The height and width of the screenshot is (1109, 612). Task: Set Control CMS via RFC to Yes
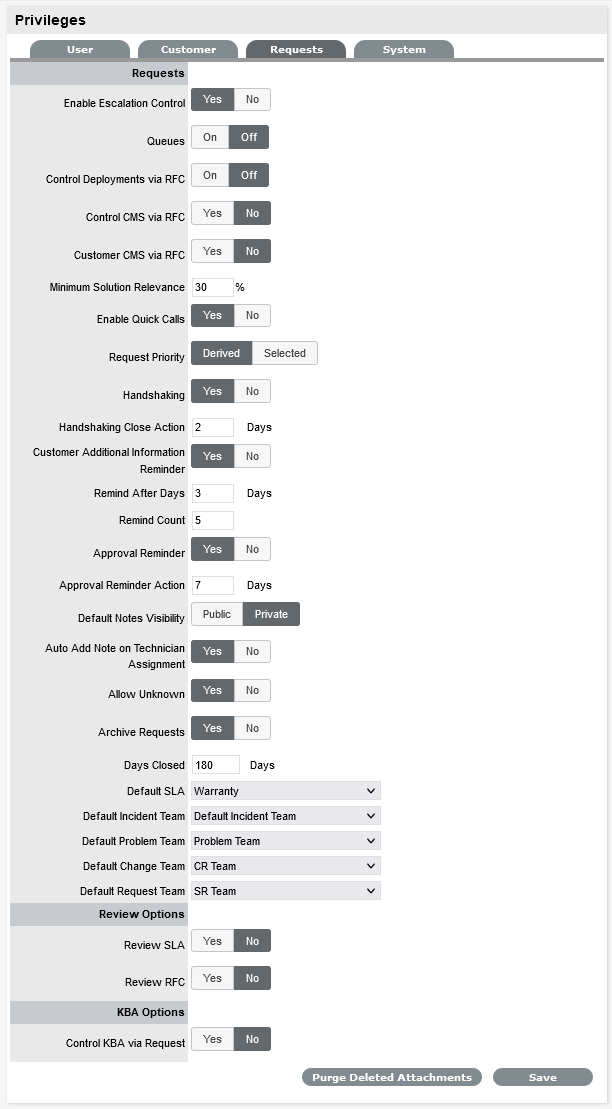(x=212, y=214)
